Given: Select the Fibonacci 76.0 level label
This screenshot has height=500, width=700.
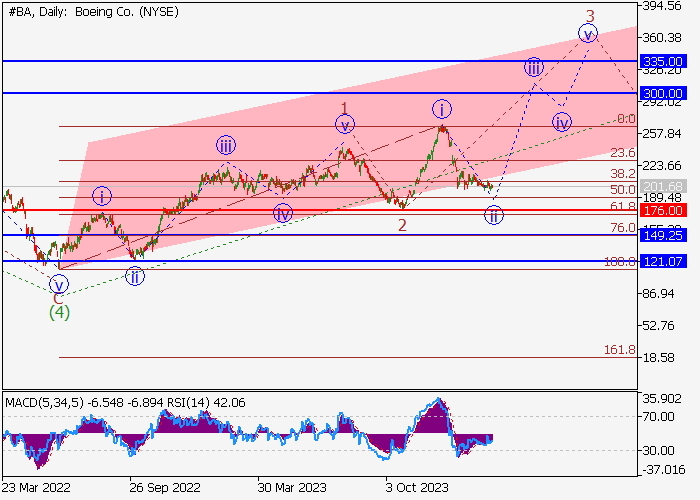Looking at the screenshot, I should (622, 228).
